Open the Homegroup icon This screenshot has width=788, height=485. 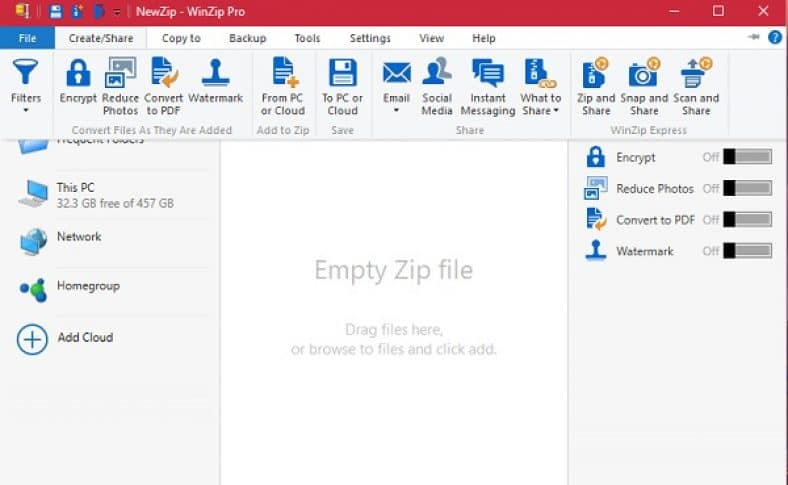pos(33,289)
